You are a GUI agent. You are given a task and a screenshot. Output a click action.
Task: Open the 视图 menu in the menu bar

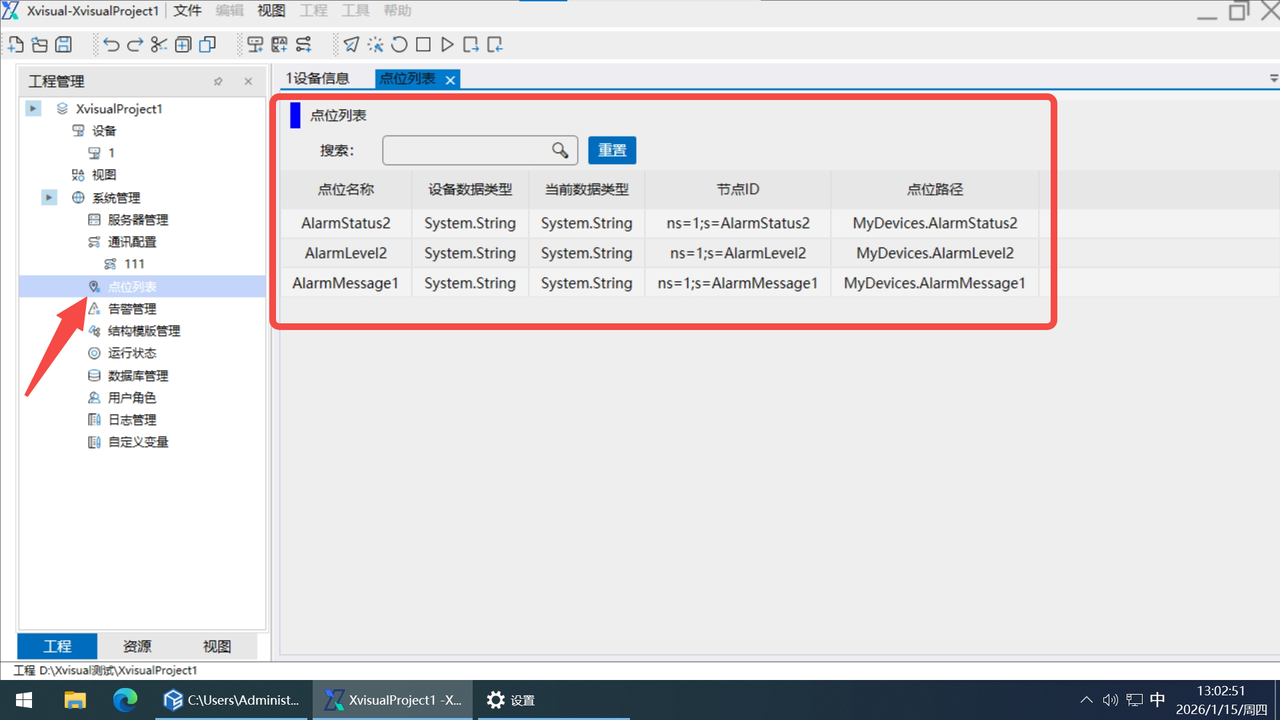click(x=271, y=11)
